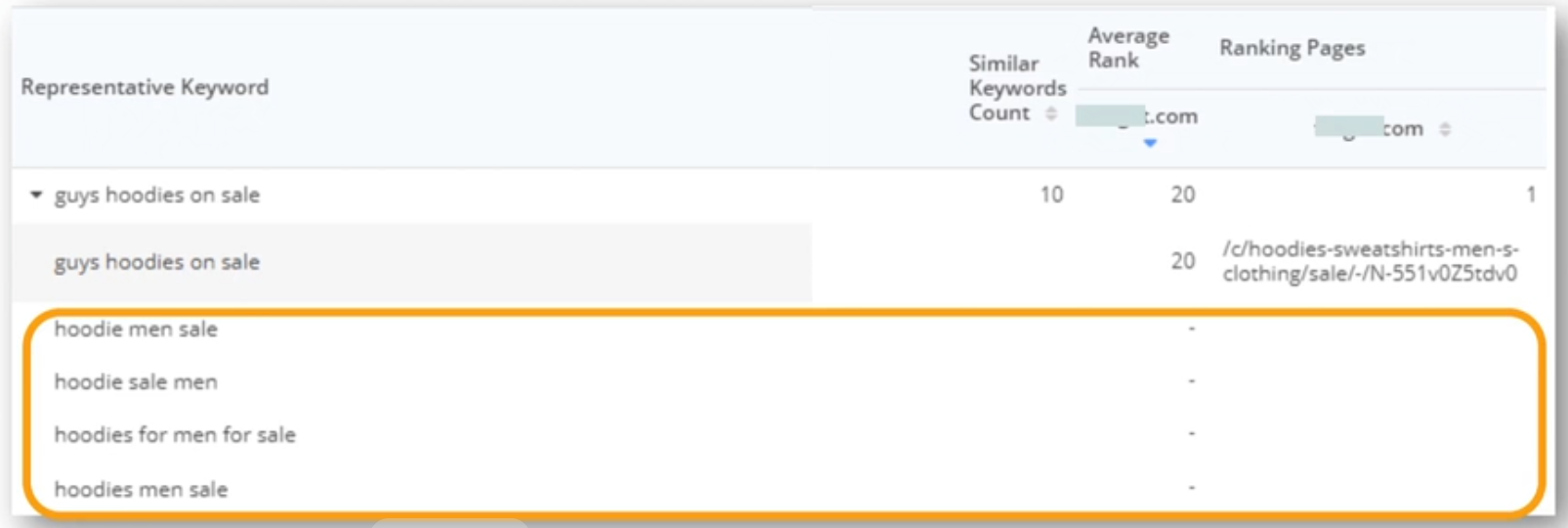Click the Representative Keyword column header
Screen dimensions: 1568x528
tap(145, 87)
